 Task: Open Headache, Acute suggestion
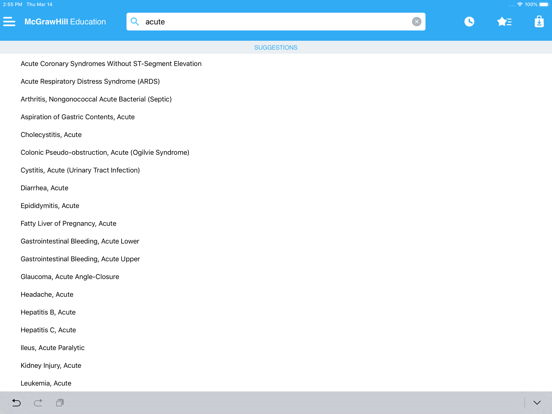point(47,295)
